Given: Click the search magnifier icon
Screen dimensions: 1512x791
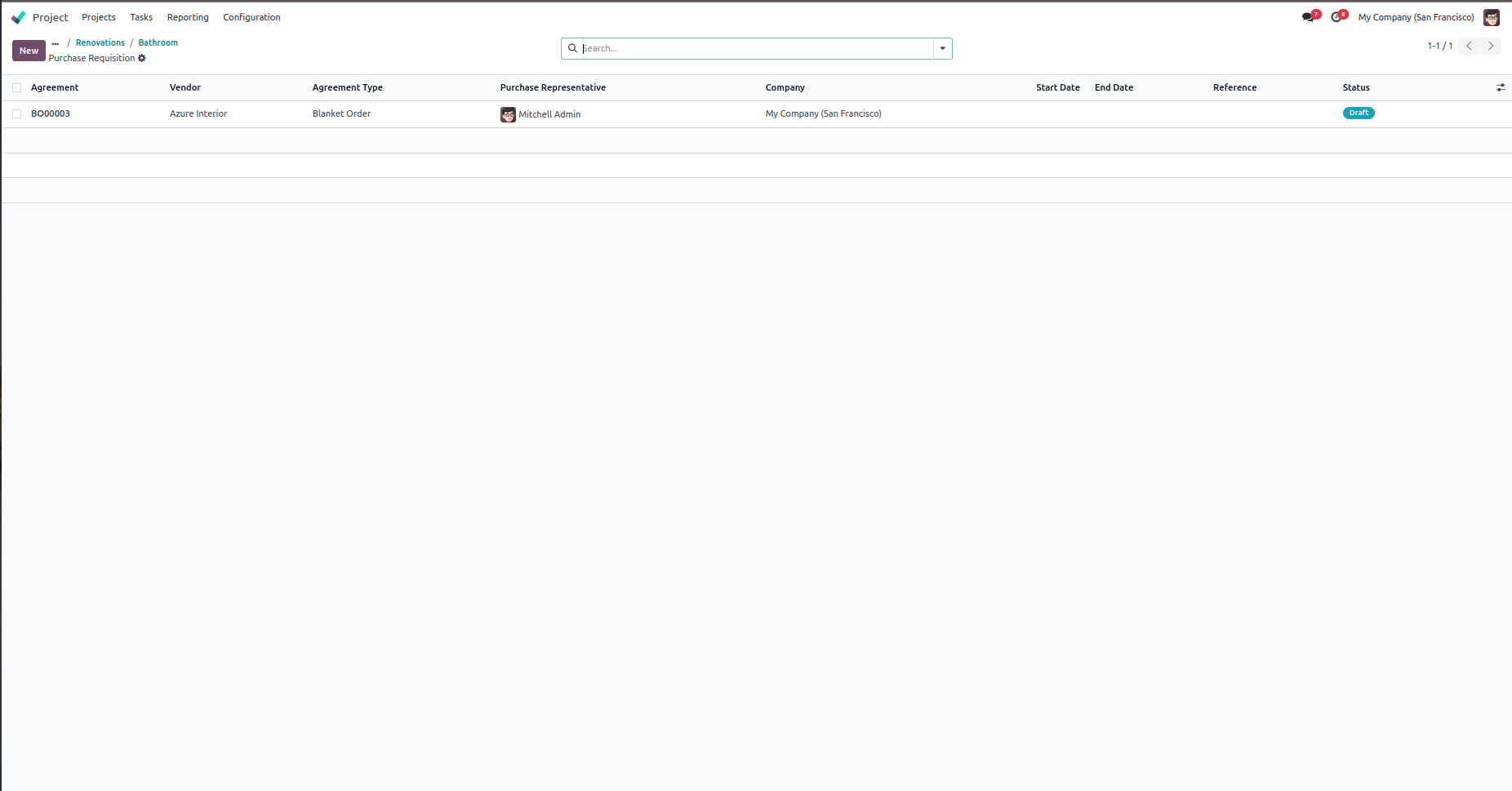Looking at the screenshot, I should tap(572, 48).
